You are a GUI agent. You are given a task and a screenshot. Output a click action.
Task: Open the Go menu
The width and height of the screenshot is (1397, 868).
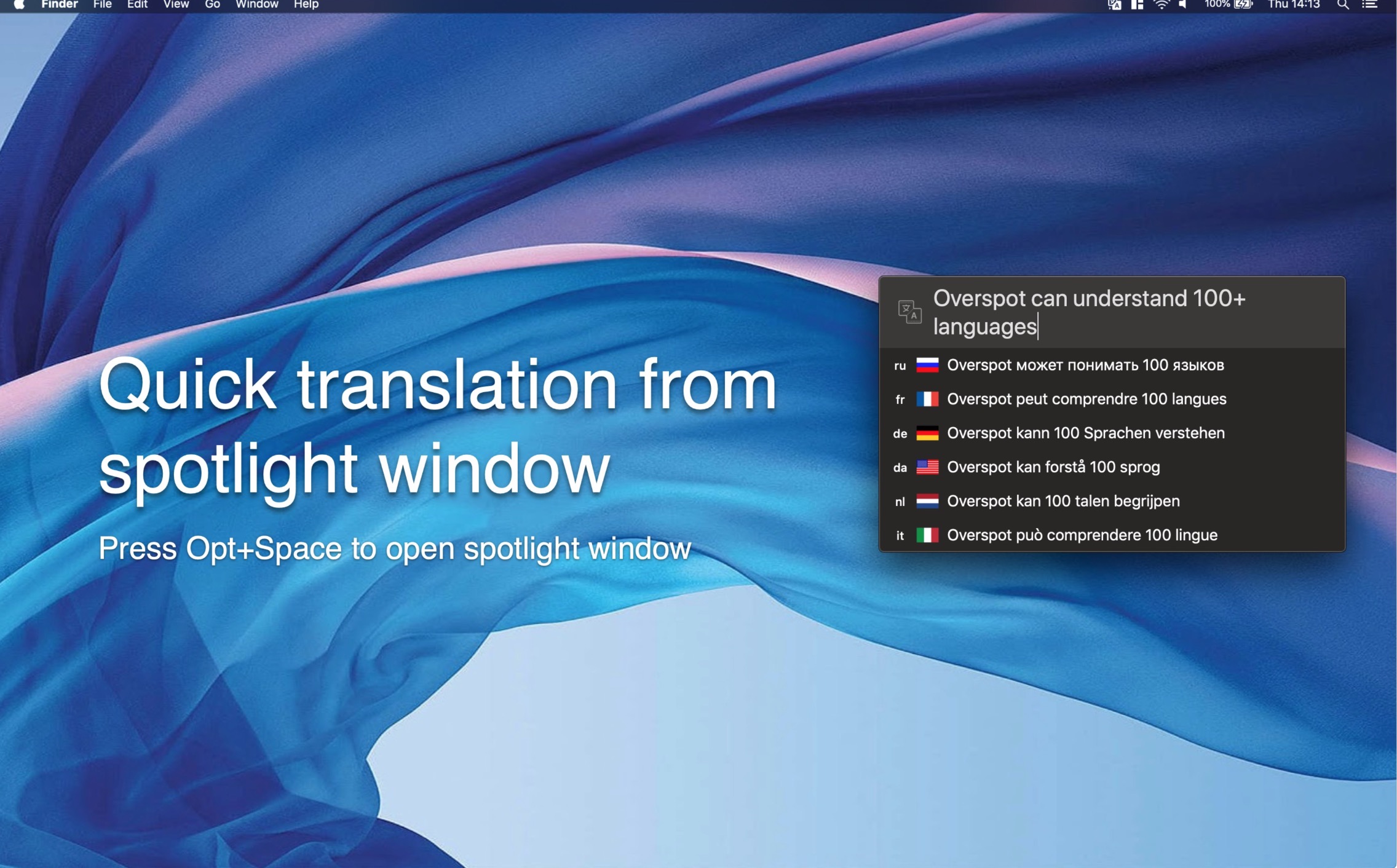coord(212,5)
